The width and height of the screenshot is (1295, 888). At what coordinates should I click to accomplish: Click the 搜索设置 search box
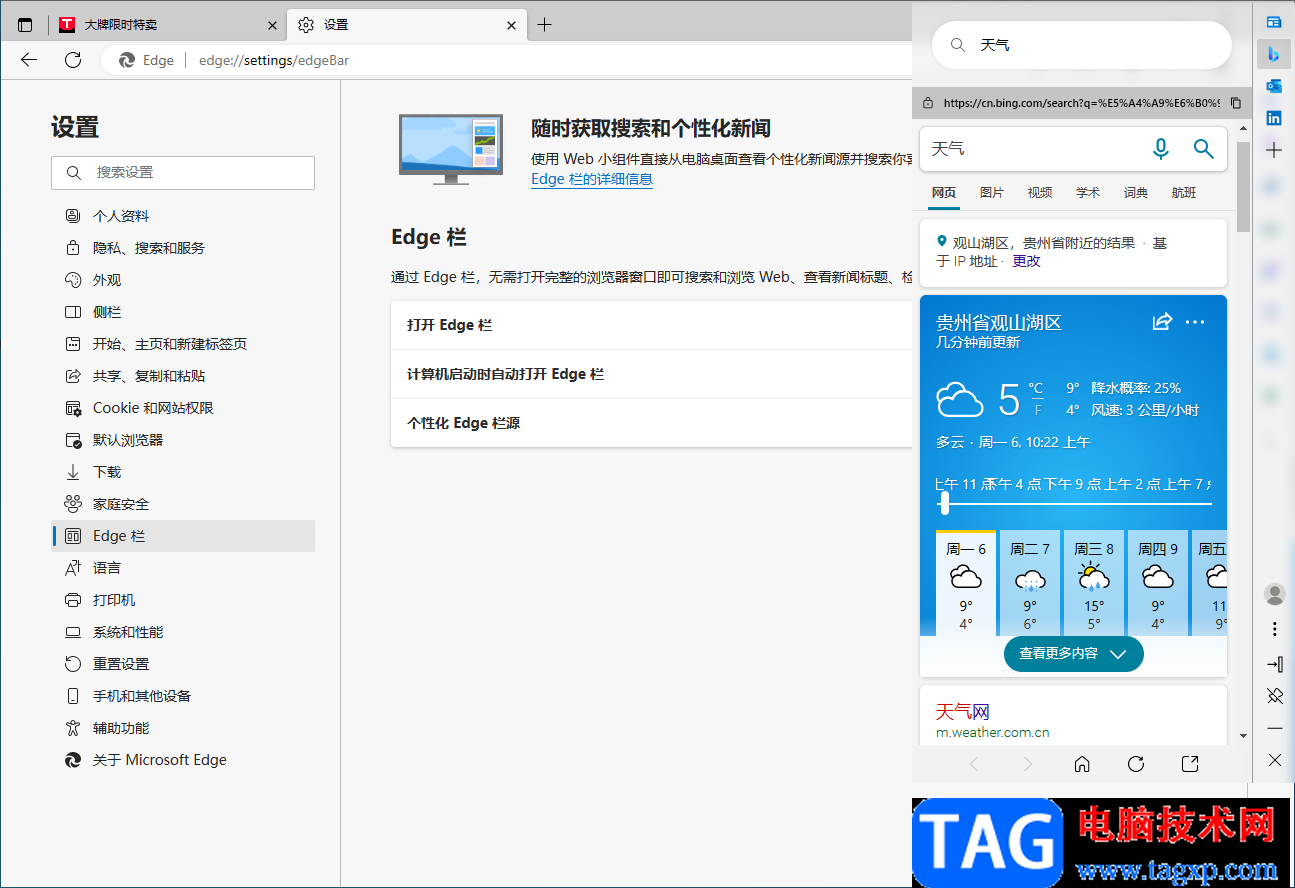pyautogui.click(x=183, y=172)
